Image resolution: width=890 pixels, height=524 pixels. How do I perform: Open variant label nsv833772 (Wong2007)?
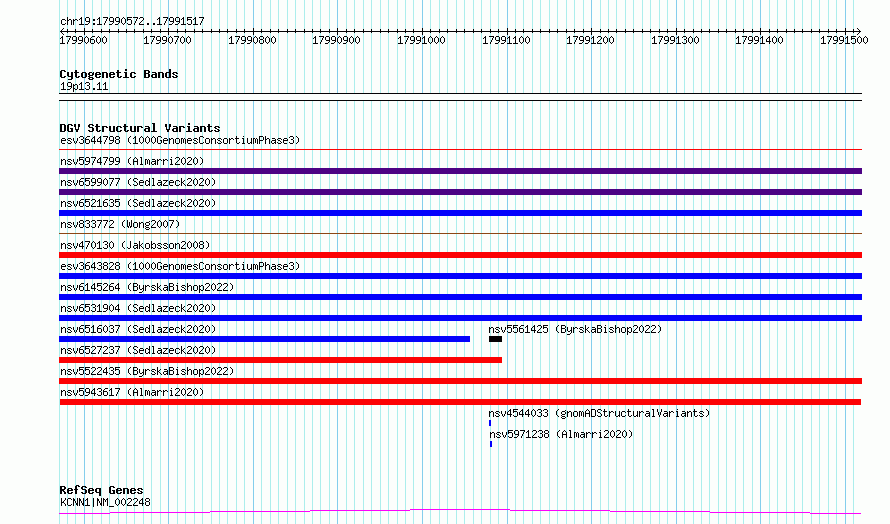120,224
